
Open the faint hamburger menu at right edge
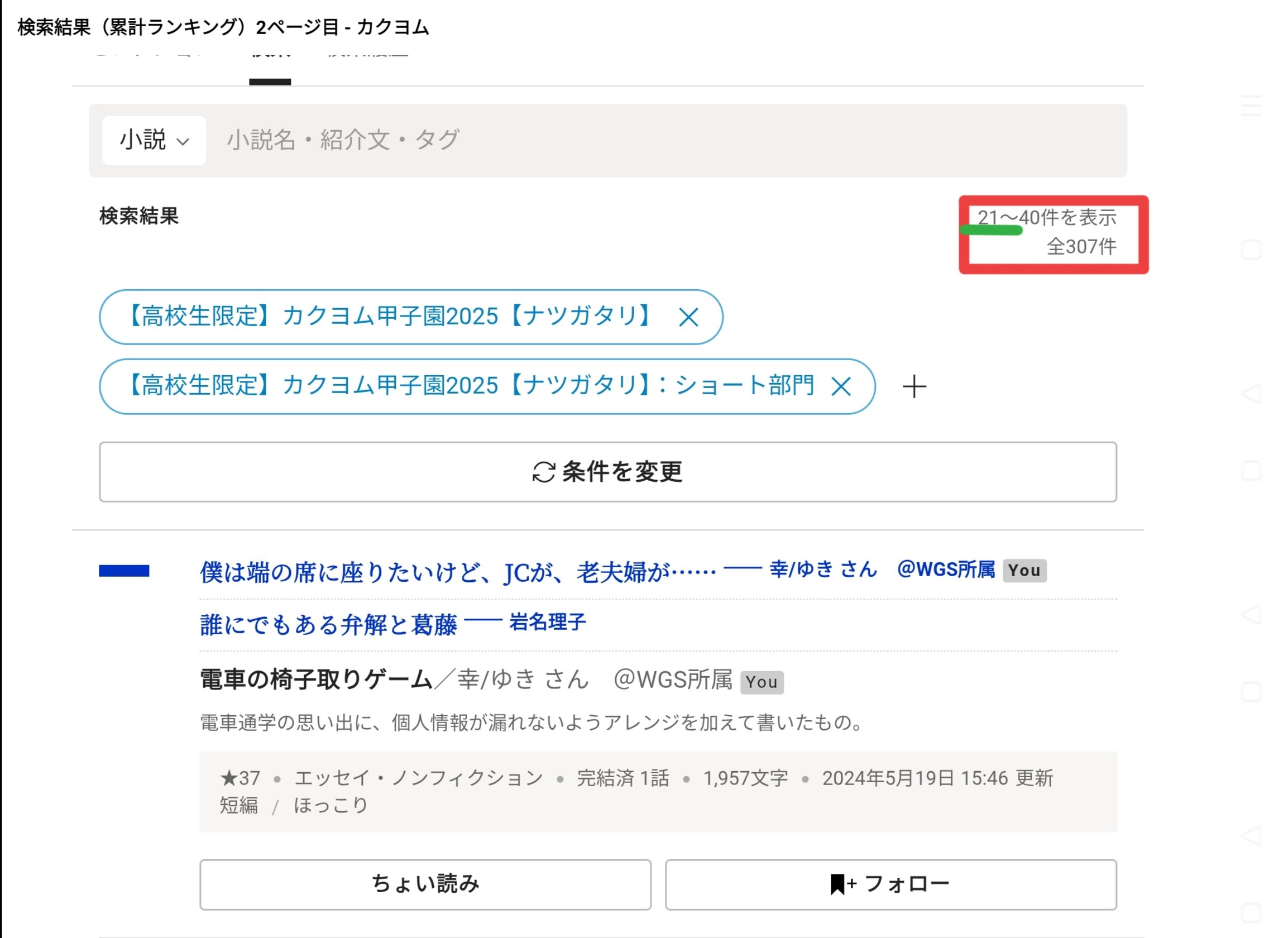pyautogui.click(x=1251, y=106)
